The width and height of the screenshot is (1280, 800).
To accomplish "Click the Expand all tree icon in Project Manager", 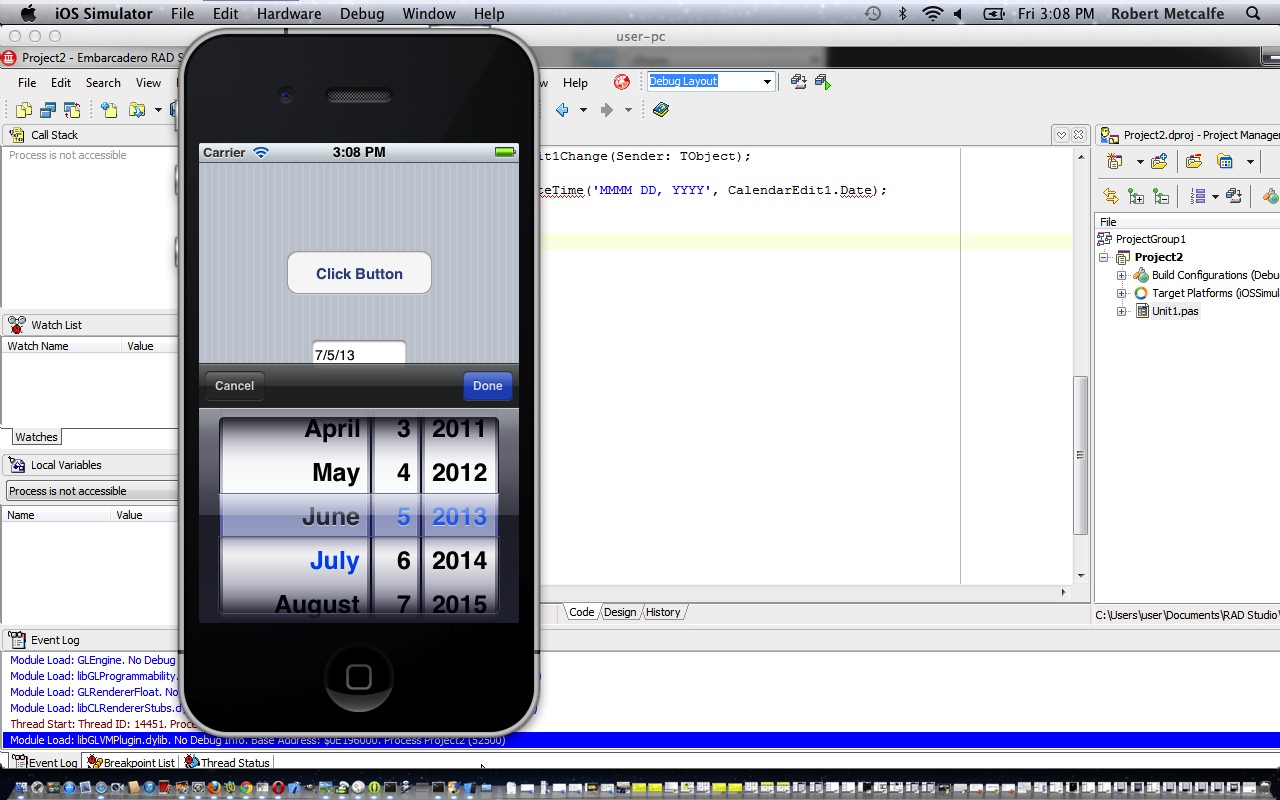I will point(1136,196).
